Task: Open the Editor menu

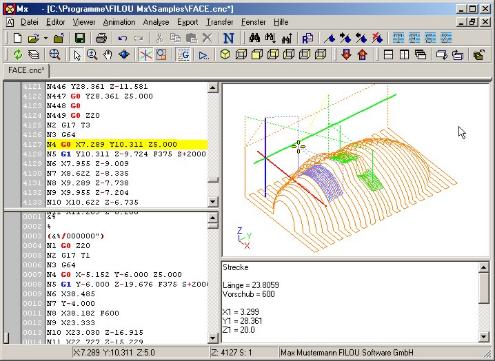Action: click(55, 22)
